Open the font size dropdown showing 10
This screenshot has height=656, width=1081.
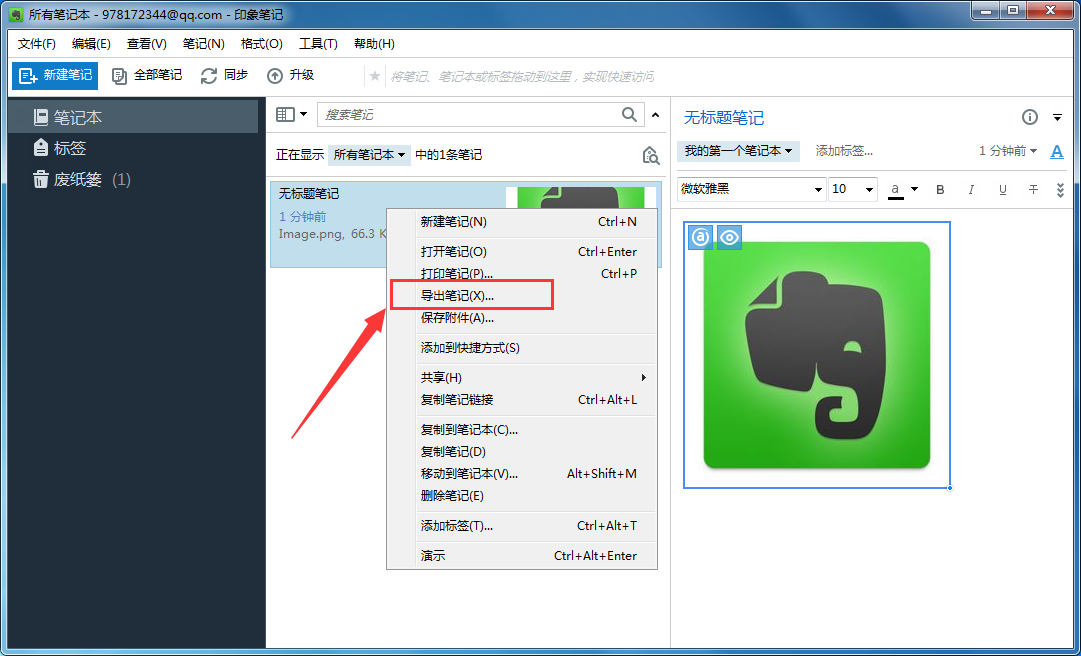tap(852, 189)
